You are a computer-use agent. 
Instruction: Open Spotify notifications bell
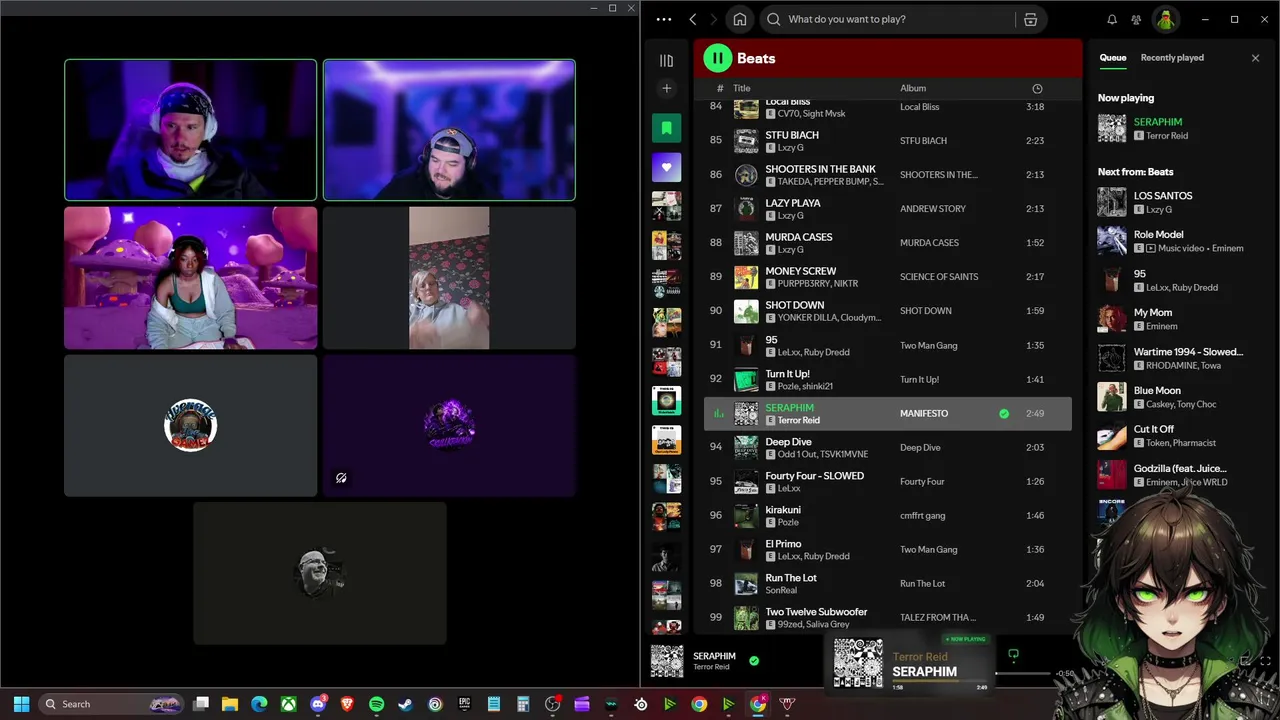[x=1112, y=19]
